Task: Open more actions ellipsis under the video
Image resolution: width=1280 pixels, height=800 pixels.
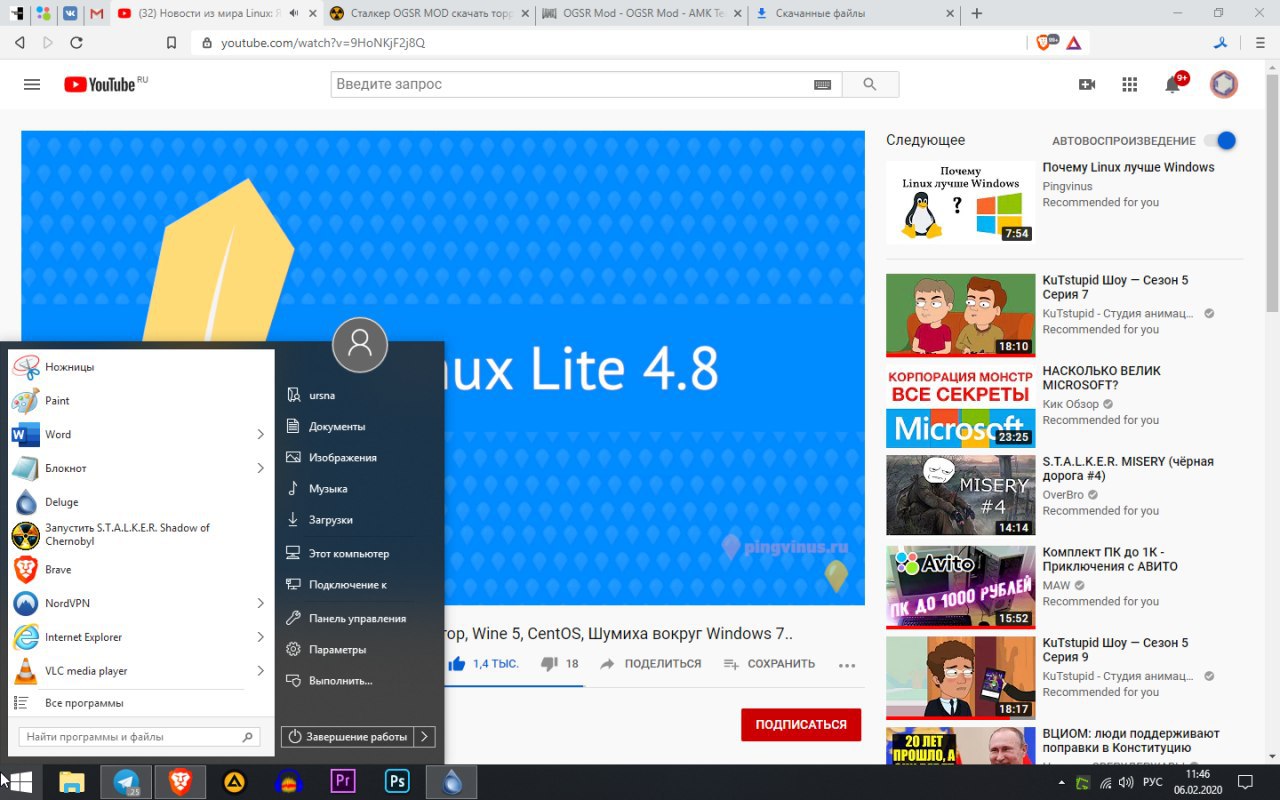Action: tap(847, 665)
